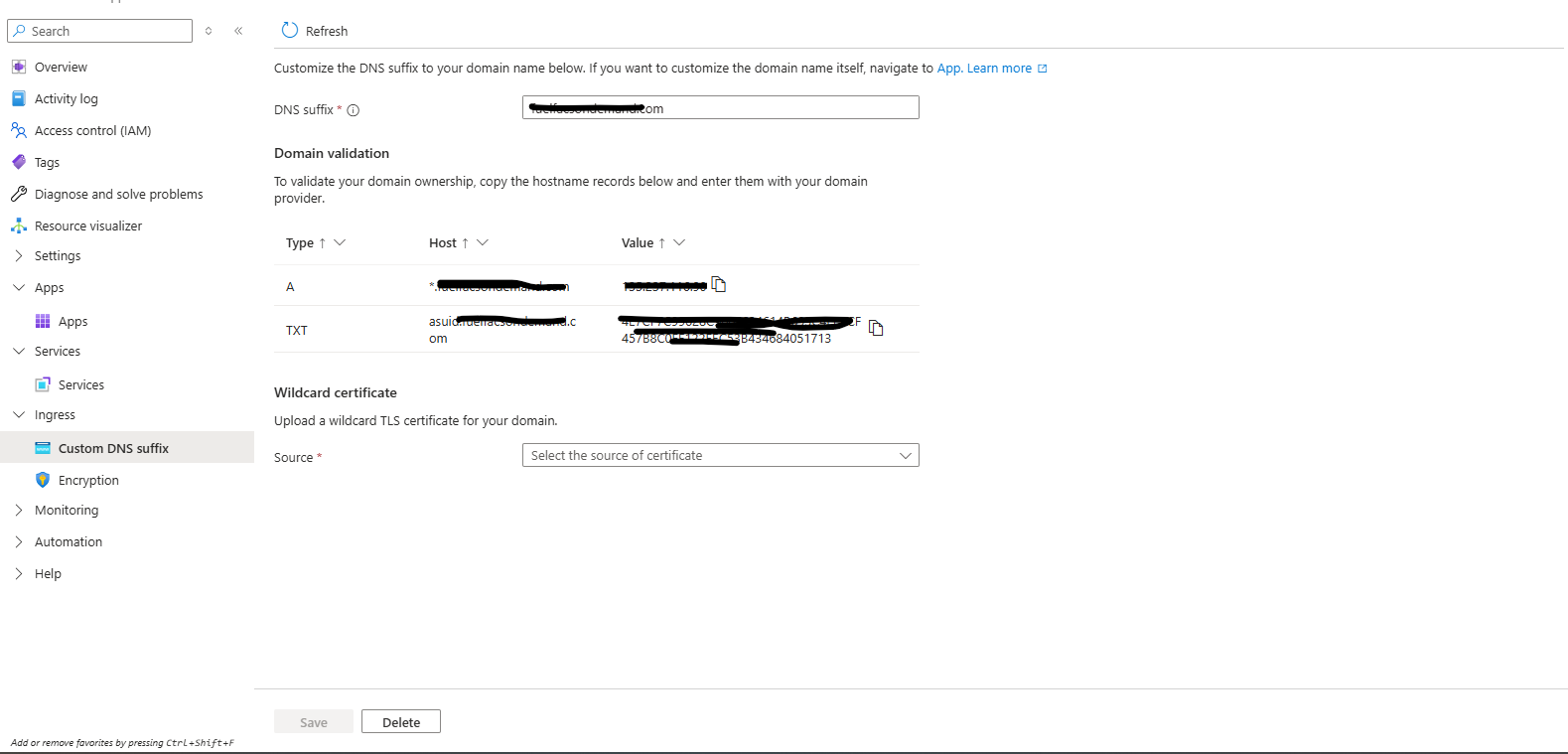Copy the A record value
The height and width of the screenshot is (754, 1568).
point(719,285)
